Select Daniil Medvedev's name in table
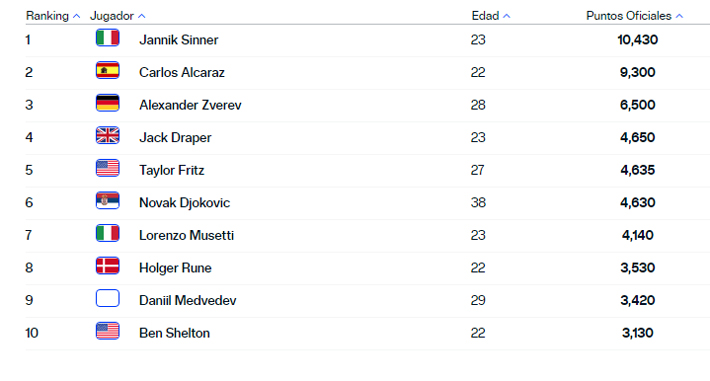The height and width of the screenshot is (381, 710). 187,300
